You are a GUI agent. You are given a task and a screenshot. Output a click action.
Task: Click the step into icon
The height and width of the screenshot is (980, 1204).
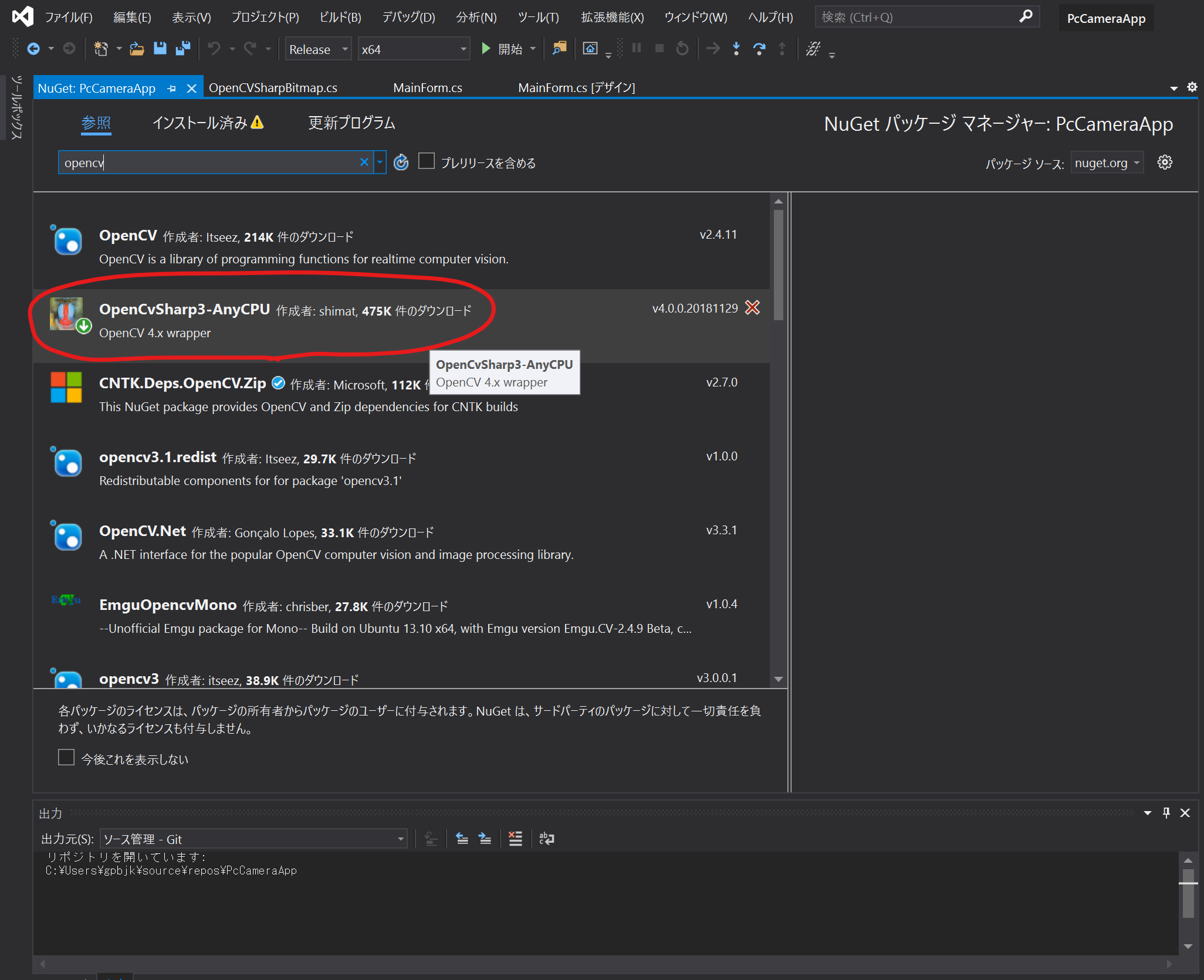tap(736, 49)
